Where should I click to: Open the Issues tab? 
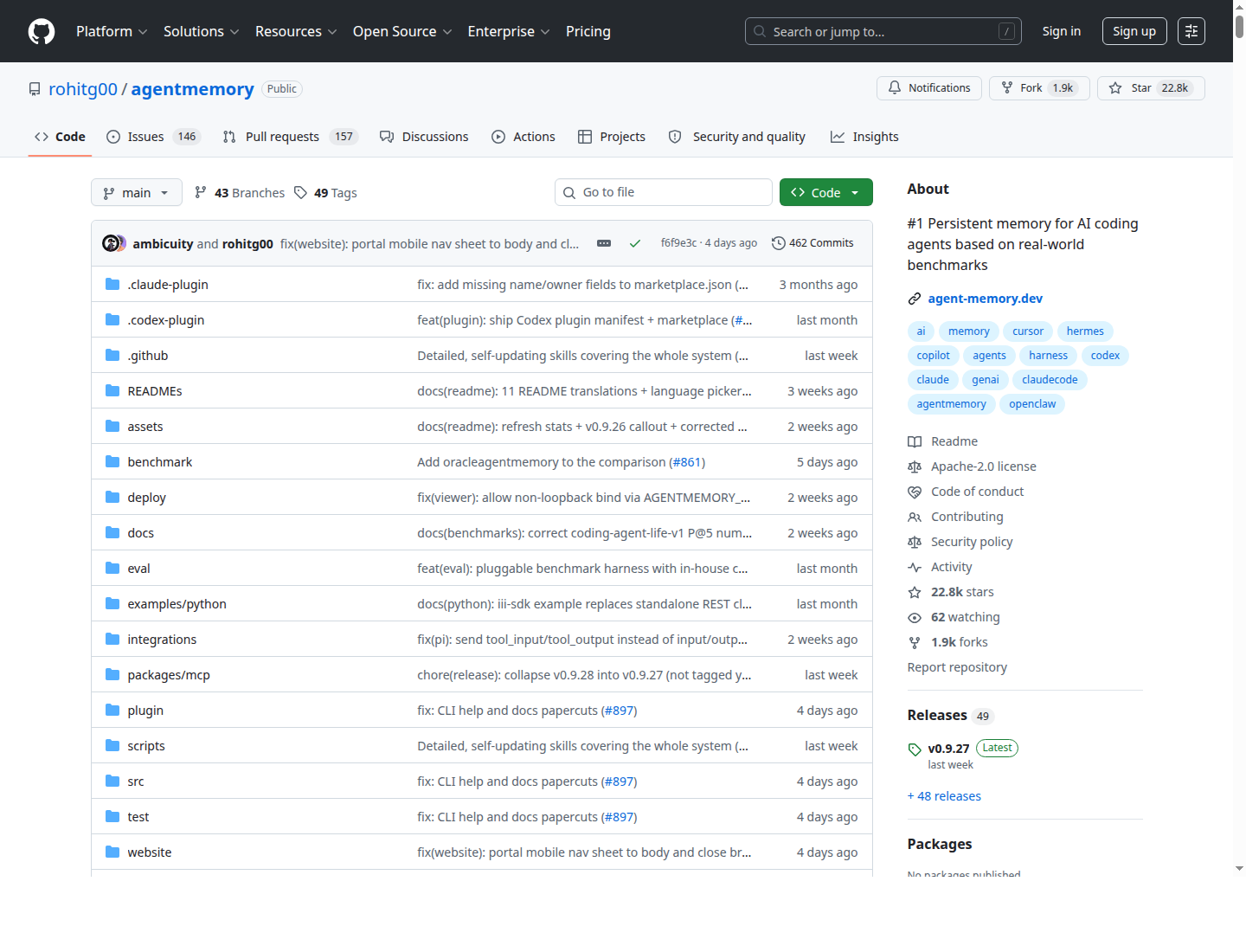click(x=153, y=137)
